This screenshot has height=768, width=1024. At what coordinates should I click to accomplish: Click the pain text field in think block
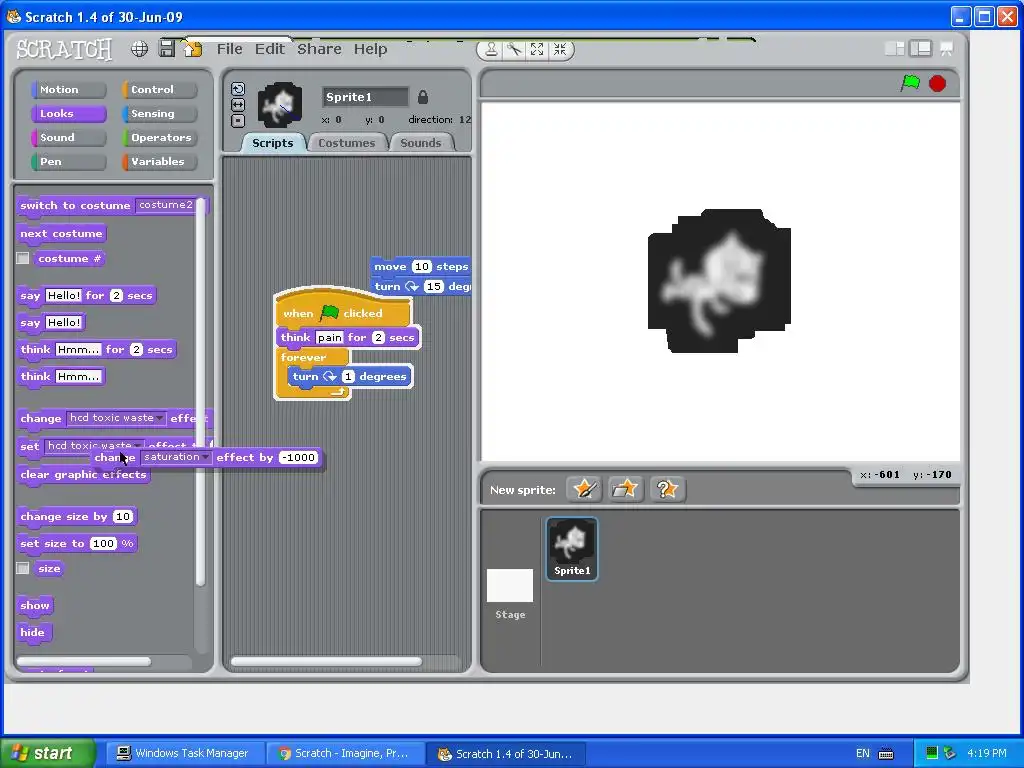coord(330,338)
